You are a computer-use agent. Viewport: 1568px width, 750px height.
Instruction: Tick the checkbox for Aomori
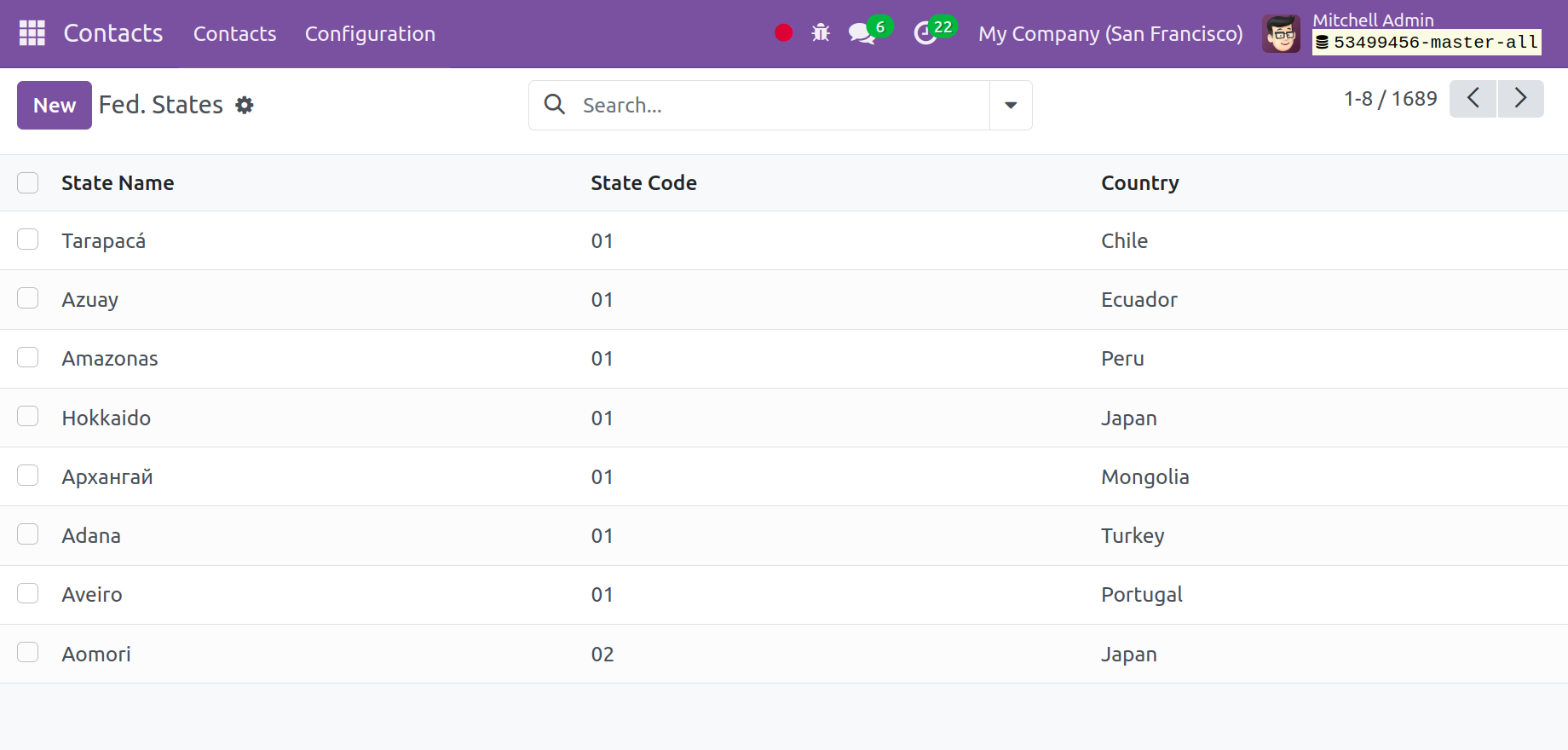28,653
